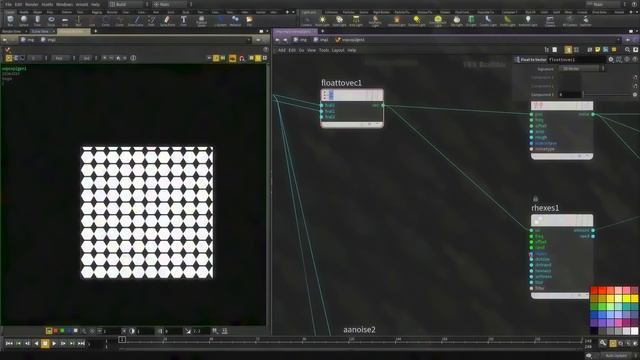Jump to last frame of timeline
This screenshot has height=360, width=640.
coord(81,344)
